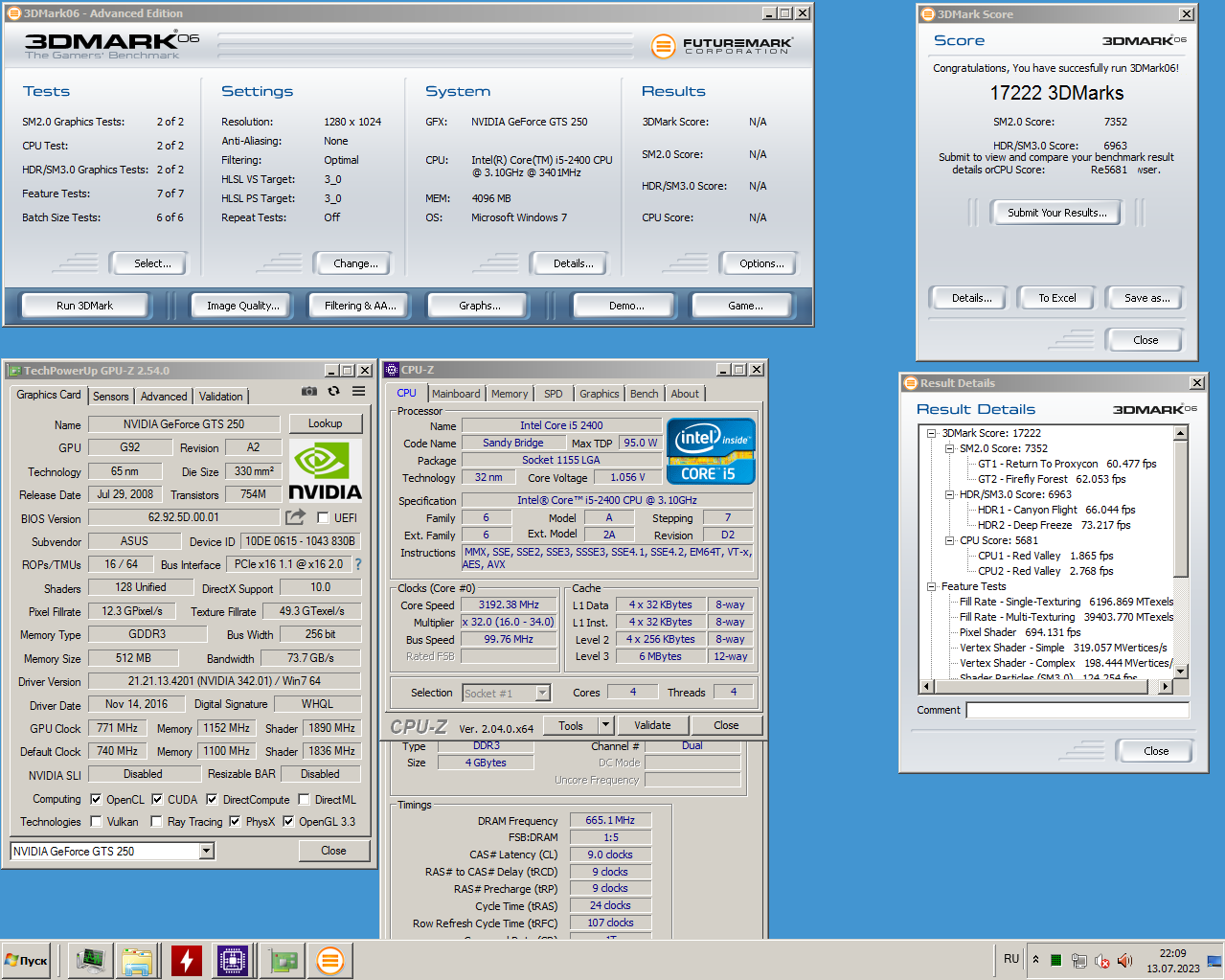Toggle the OpenGL 3.3 checkbox
This screenshot has width=1225, height=980.
click(288, 821)
